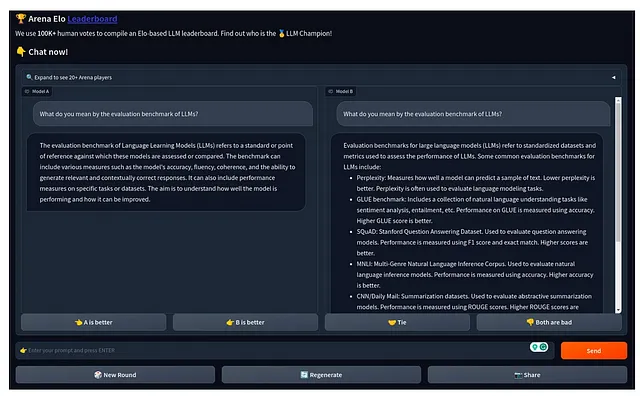Click the 'MNLI' bullet in Model B
Image resolution: width=640 pixels, height=396 pixels.
[475, 274]
